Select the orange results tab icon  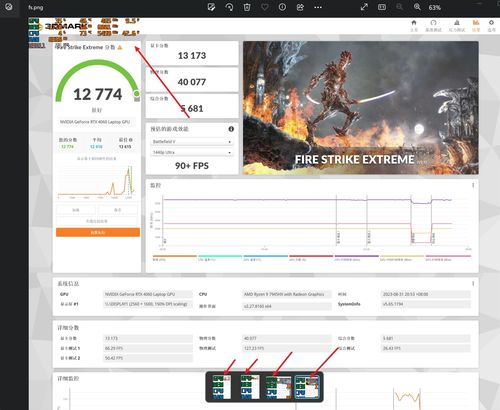pyautogui.click(x=476, y=25)
